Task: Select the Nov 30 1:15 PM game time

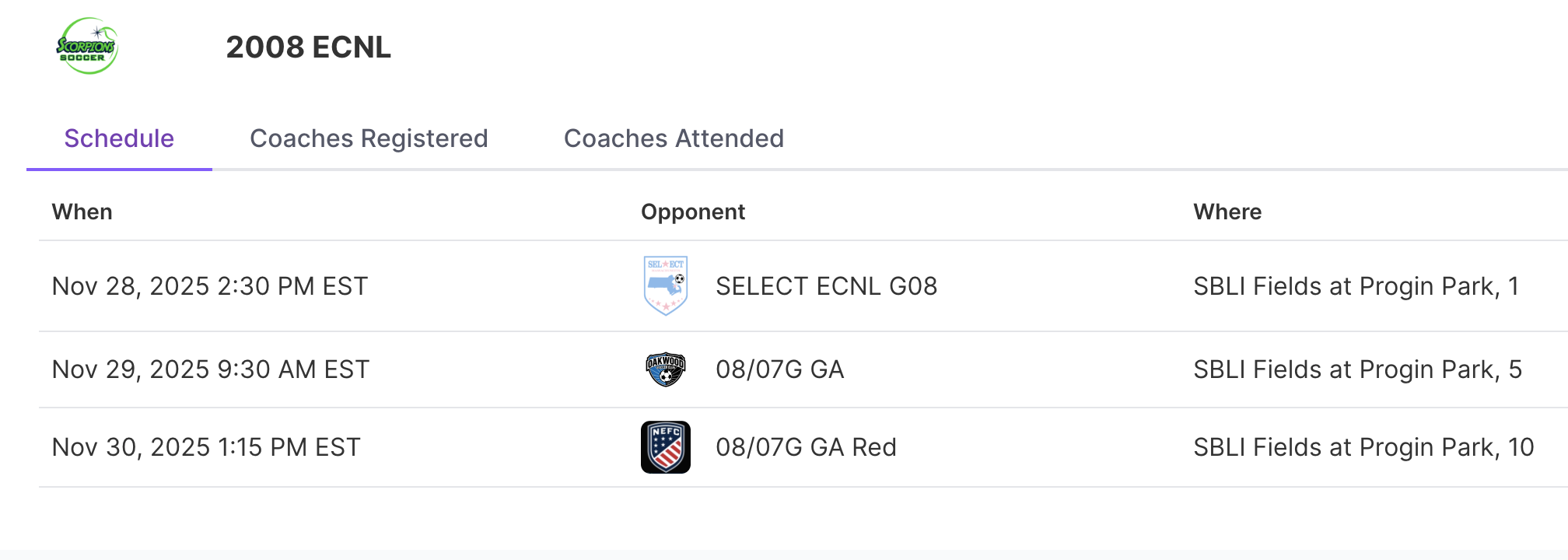Action: click(x=206, y=447)
